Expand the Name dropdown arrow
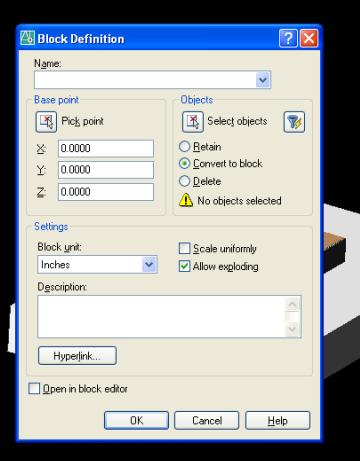Image resolution: width=360 pixels, height=461 pixels. pos(263,80)
